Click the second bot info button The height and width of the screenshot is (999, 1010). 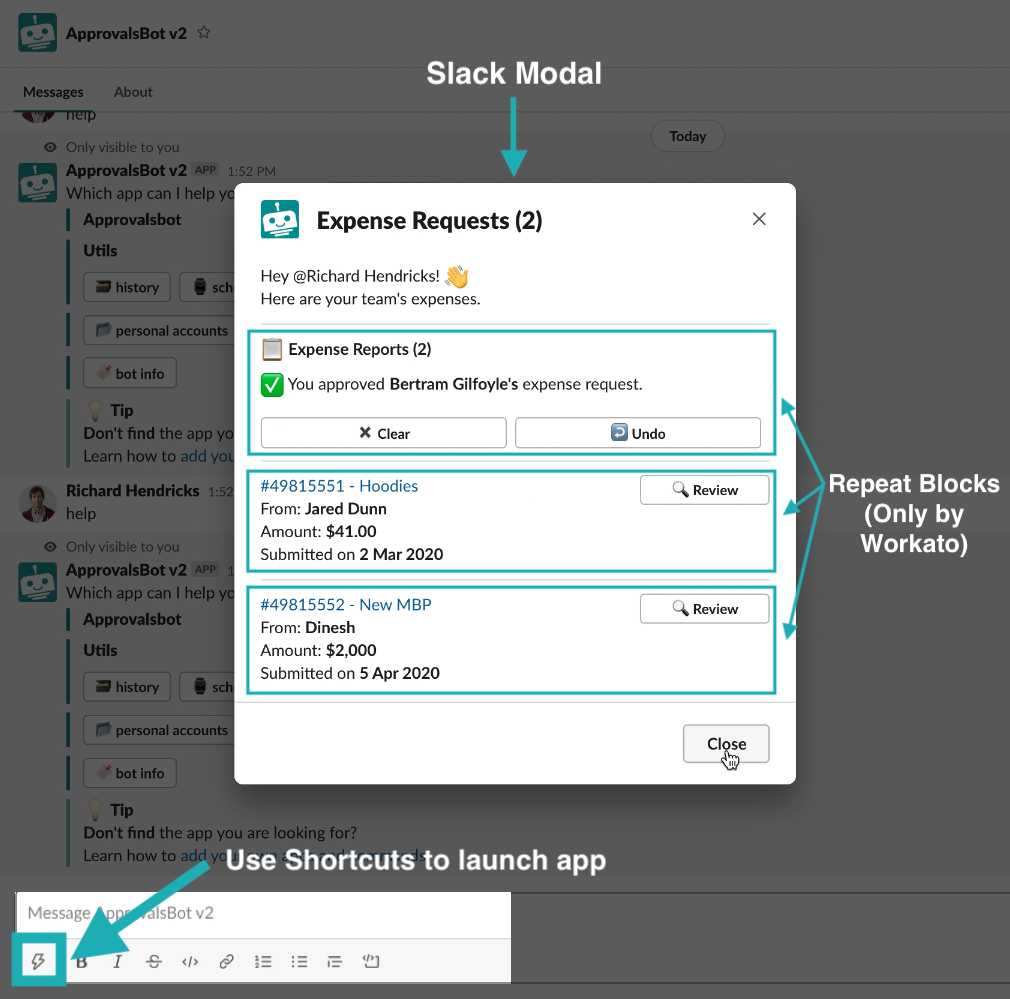pos(130,773)
